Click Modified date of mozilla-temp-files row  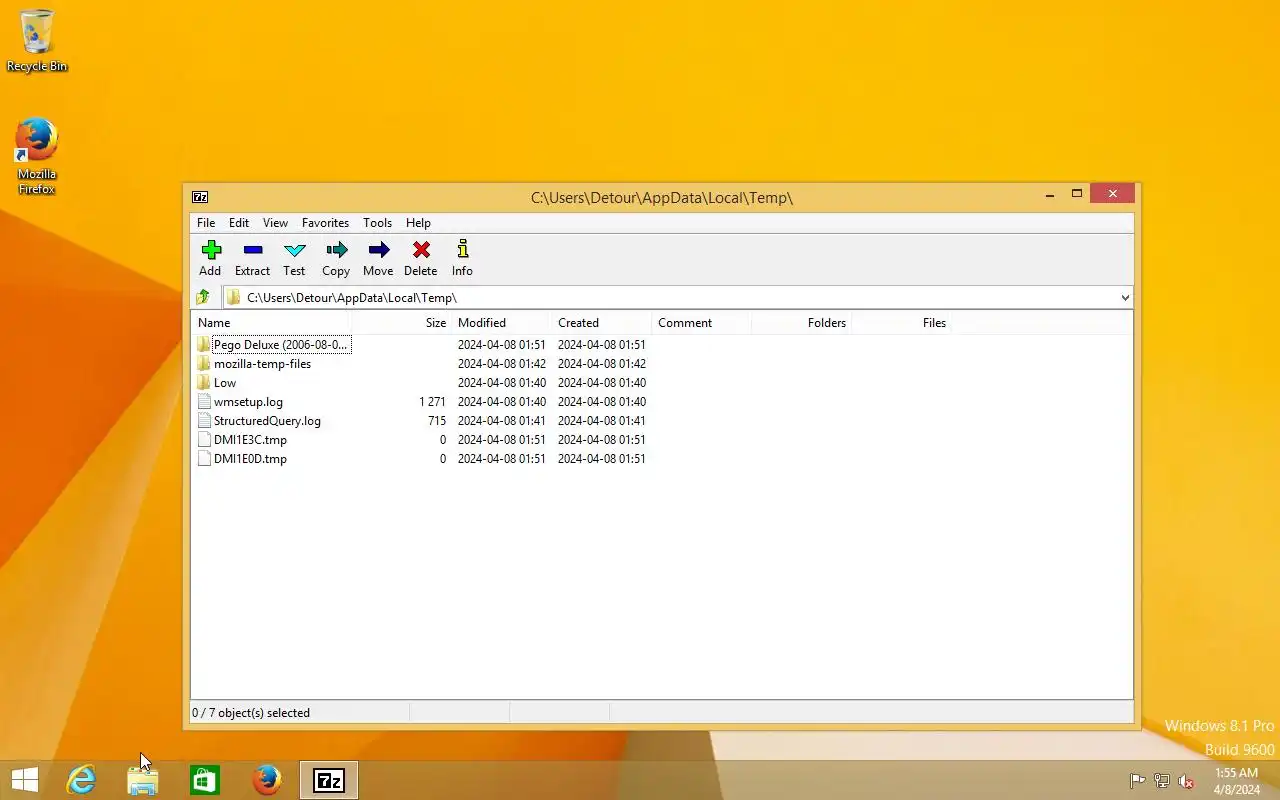(x=502, y=364)
